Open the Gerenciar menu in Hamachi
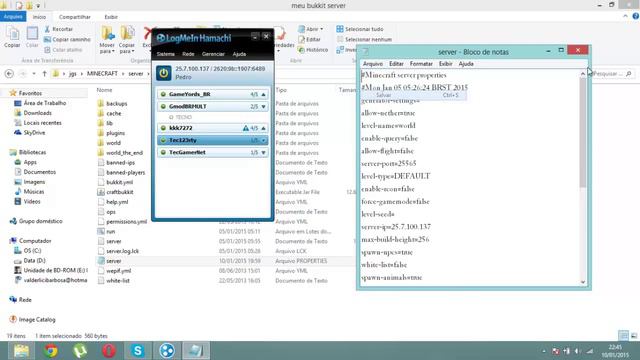This screenshot has width=640, height=360. tap(213, 54)
